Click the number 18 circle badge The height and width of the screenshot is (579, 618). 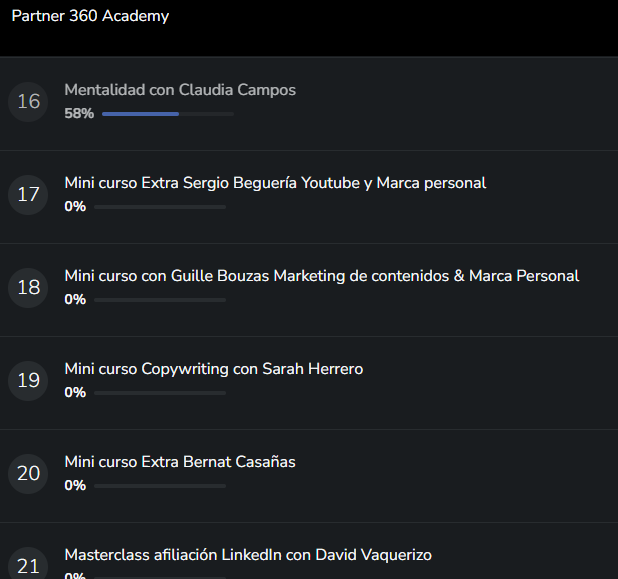click(28, 288)
